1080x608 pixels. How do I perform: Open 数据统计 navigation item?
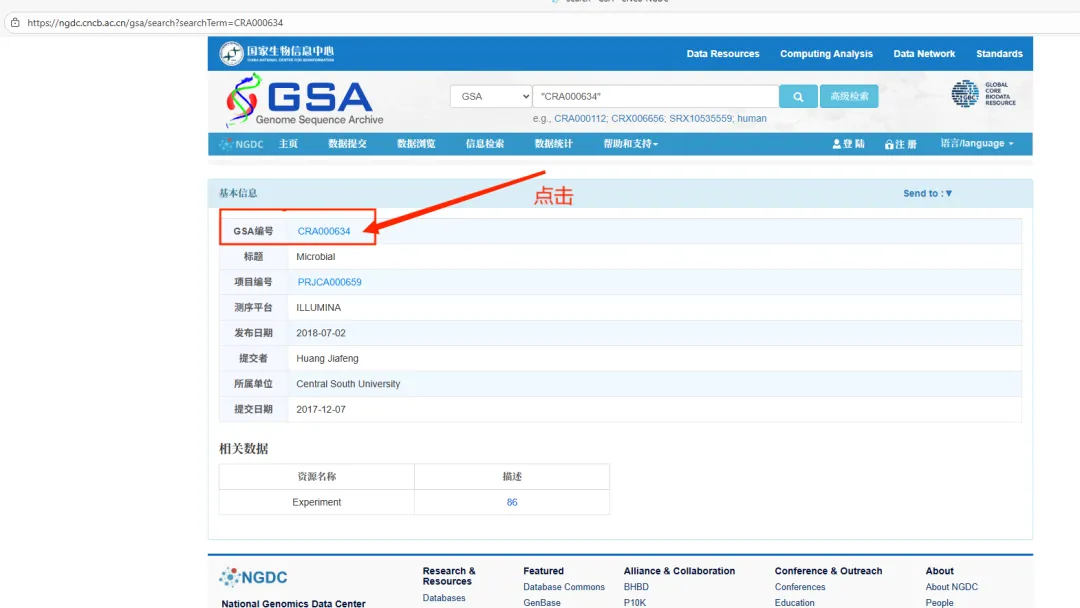pyautogui.click(x=554, y=144)
